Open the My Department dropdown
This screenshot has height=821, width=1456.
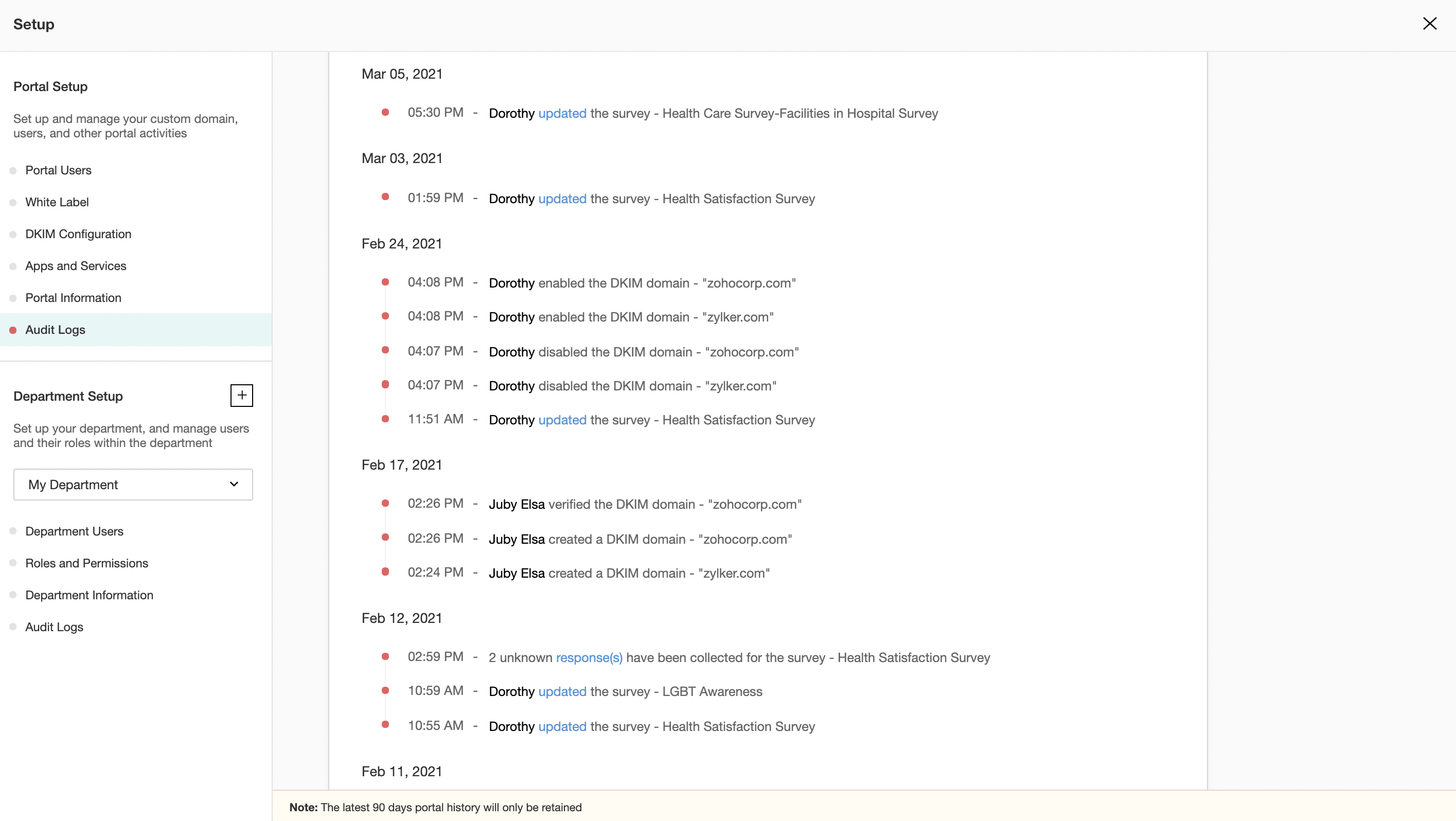tap(133, 484)
